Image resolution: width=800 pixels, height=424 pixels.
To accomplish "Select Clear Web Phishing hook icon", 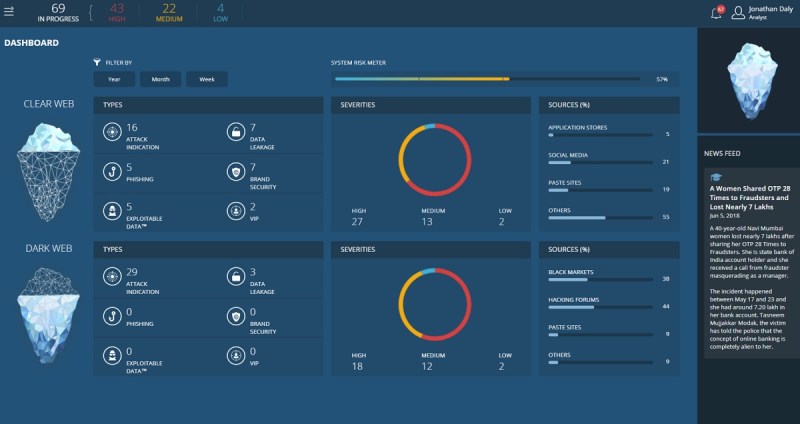I will (x=113, y=171).
